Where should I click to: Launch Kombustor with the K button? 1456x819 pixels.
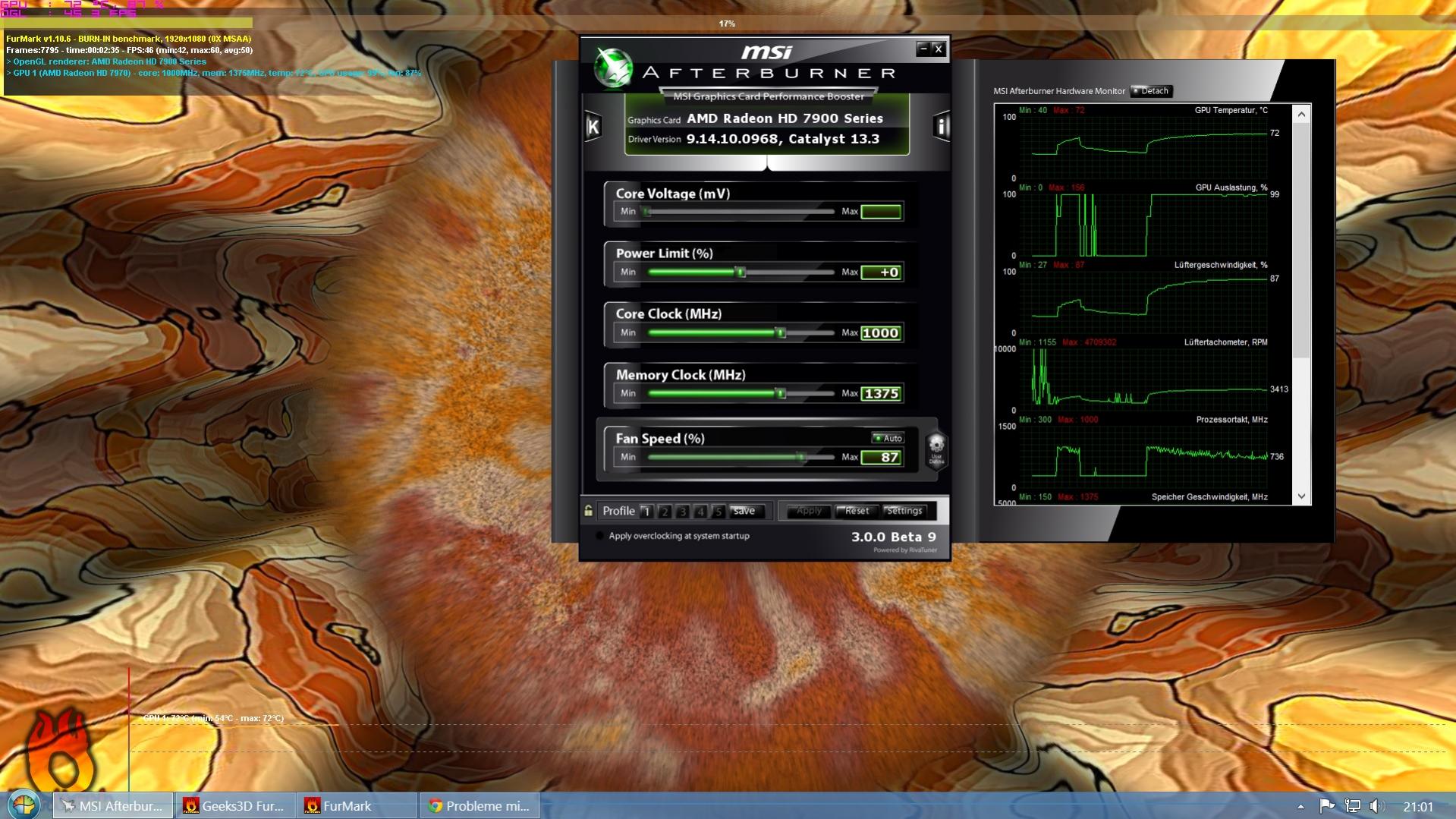coord(593,126)
